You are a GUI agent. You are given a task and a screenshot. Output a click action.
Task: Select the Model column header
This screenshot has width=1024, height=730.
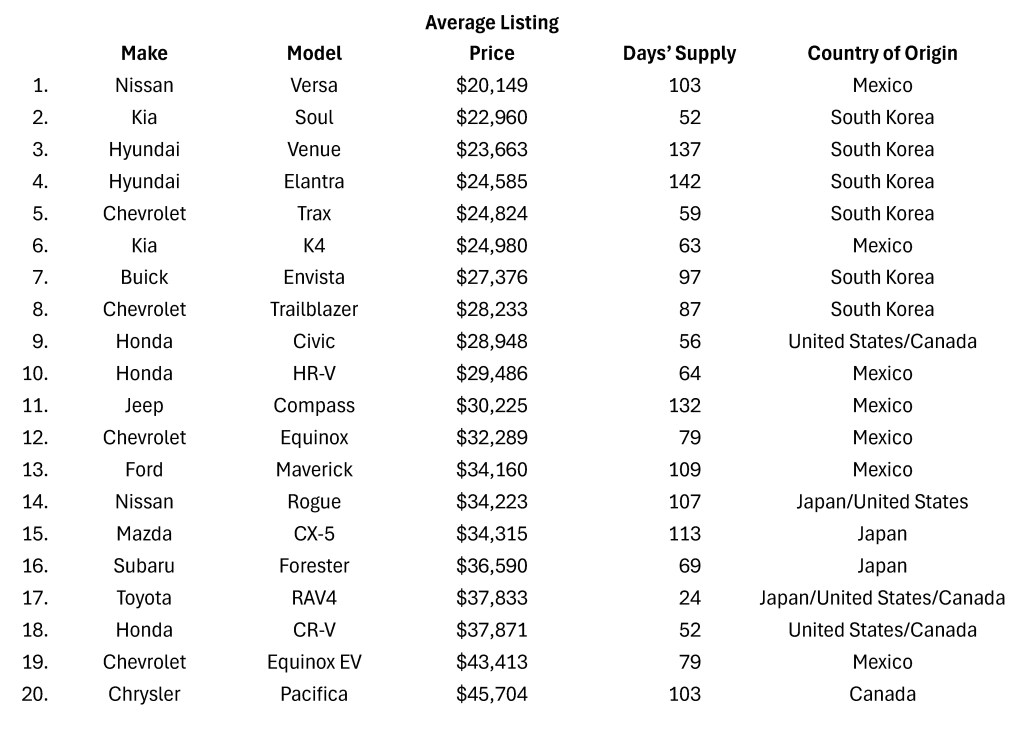[x=314, y=53]
